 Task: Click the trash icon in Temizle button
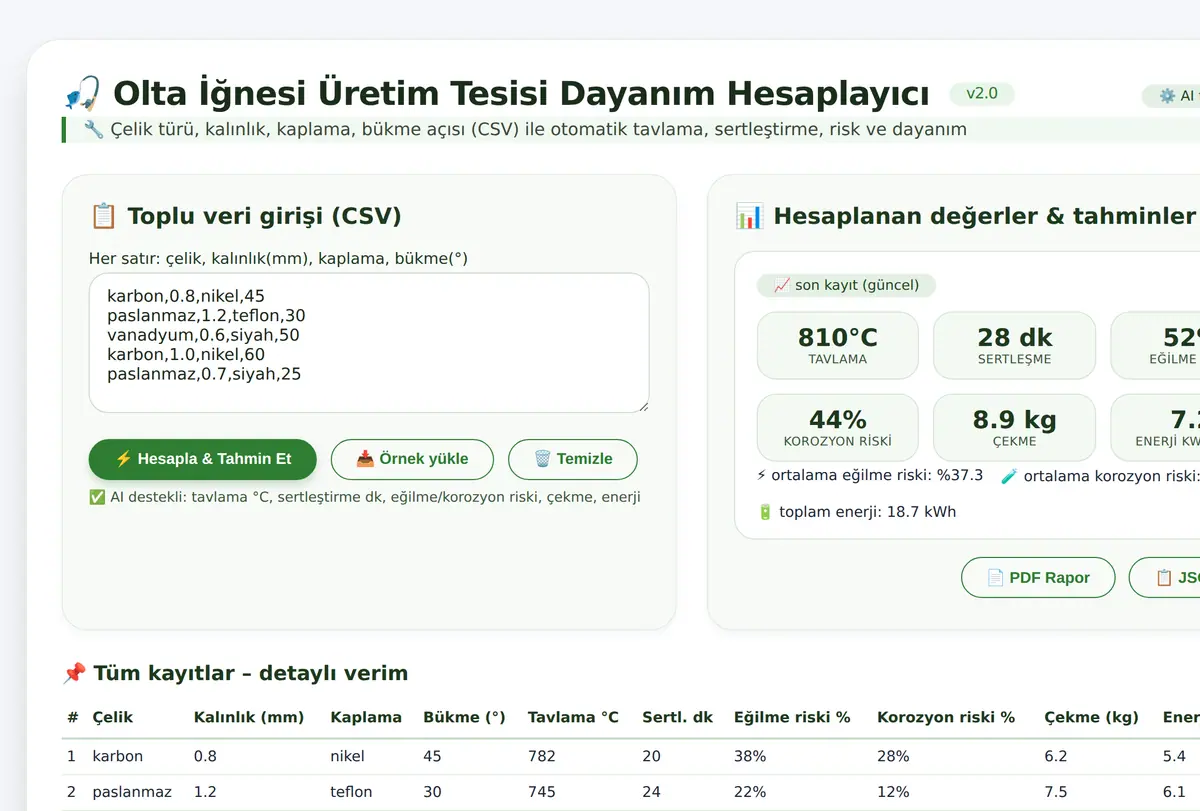[542, 459]
